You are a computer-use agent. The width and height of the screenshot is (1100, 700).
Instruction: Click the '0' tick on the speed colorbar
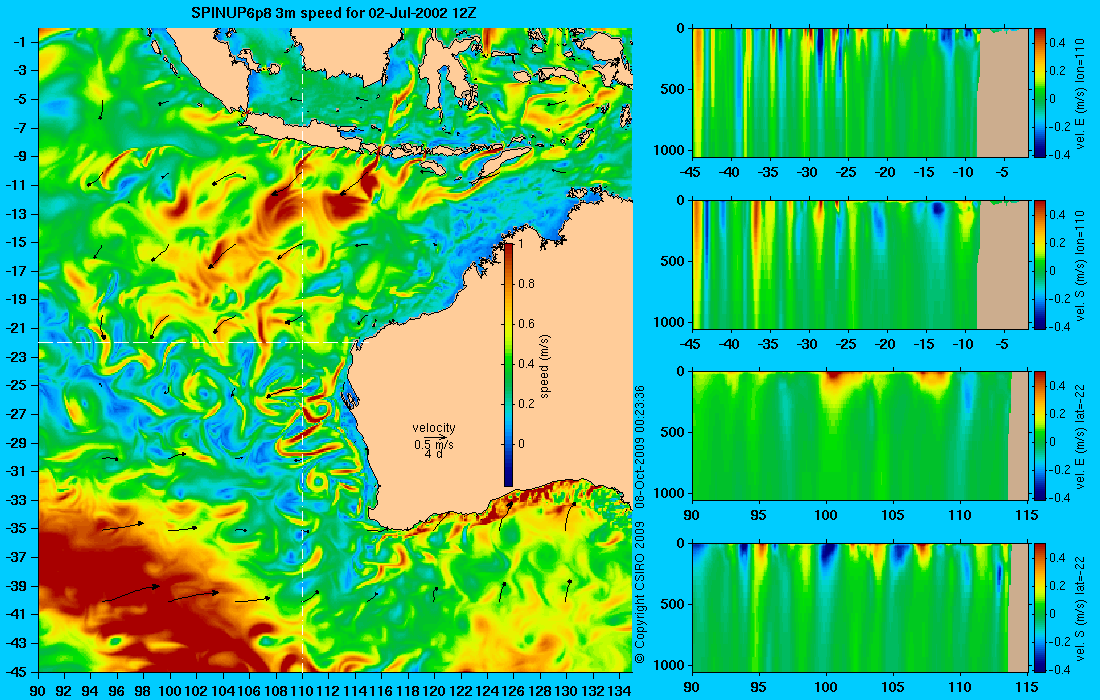click(x=521, y=444)
